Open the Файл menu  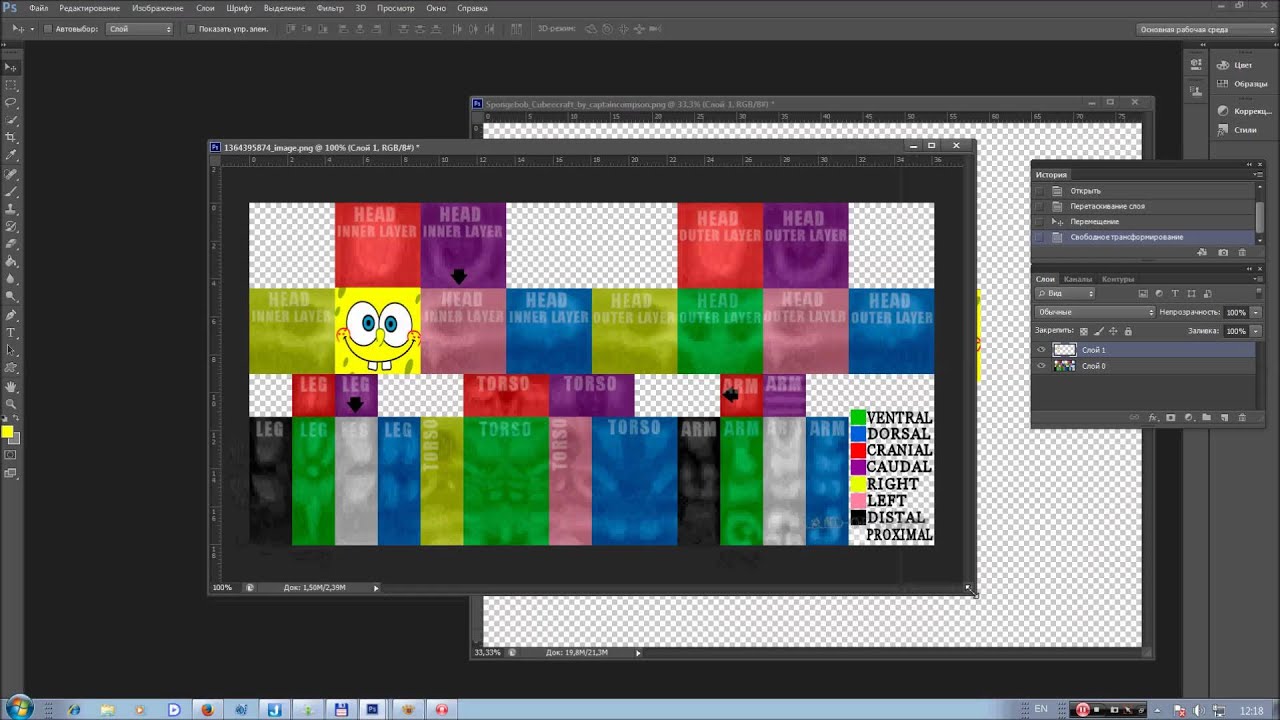click(39, 8)
